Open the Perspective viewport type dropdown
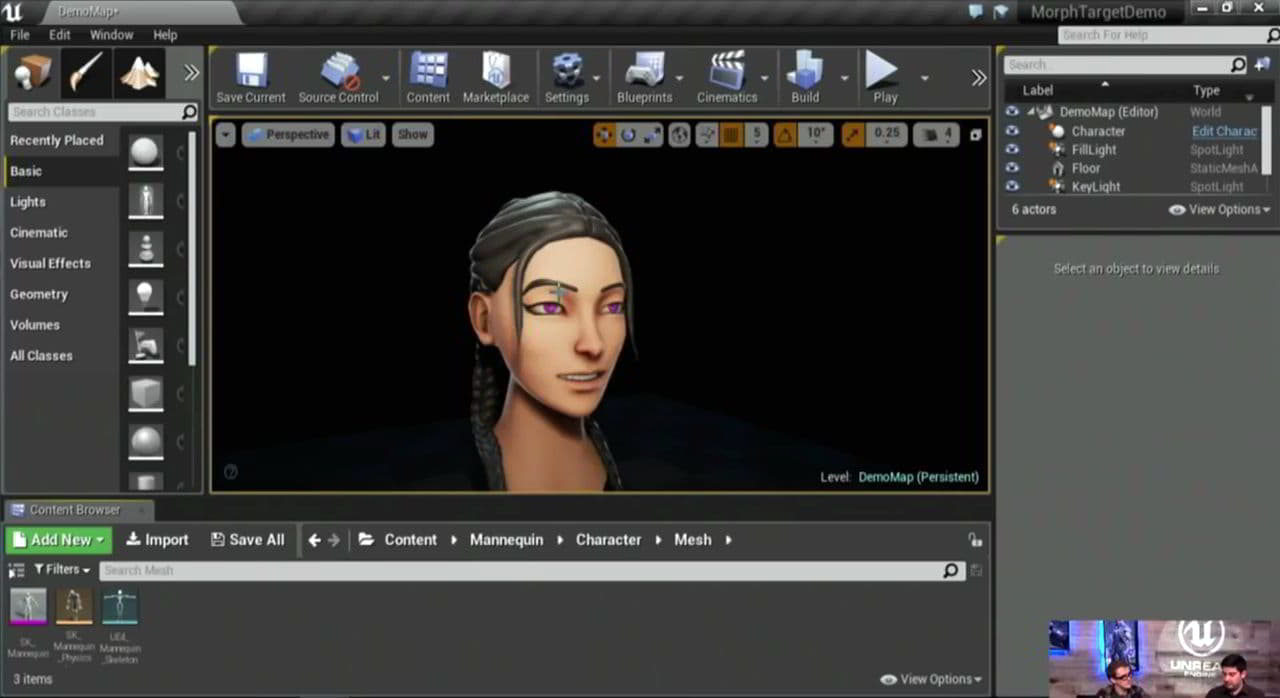This screenshot has height=698, width=1280. (x=287, y=134)
